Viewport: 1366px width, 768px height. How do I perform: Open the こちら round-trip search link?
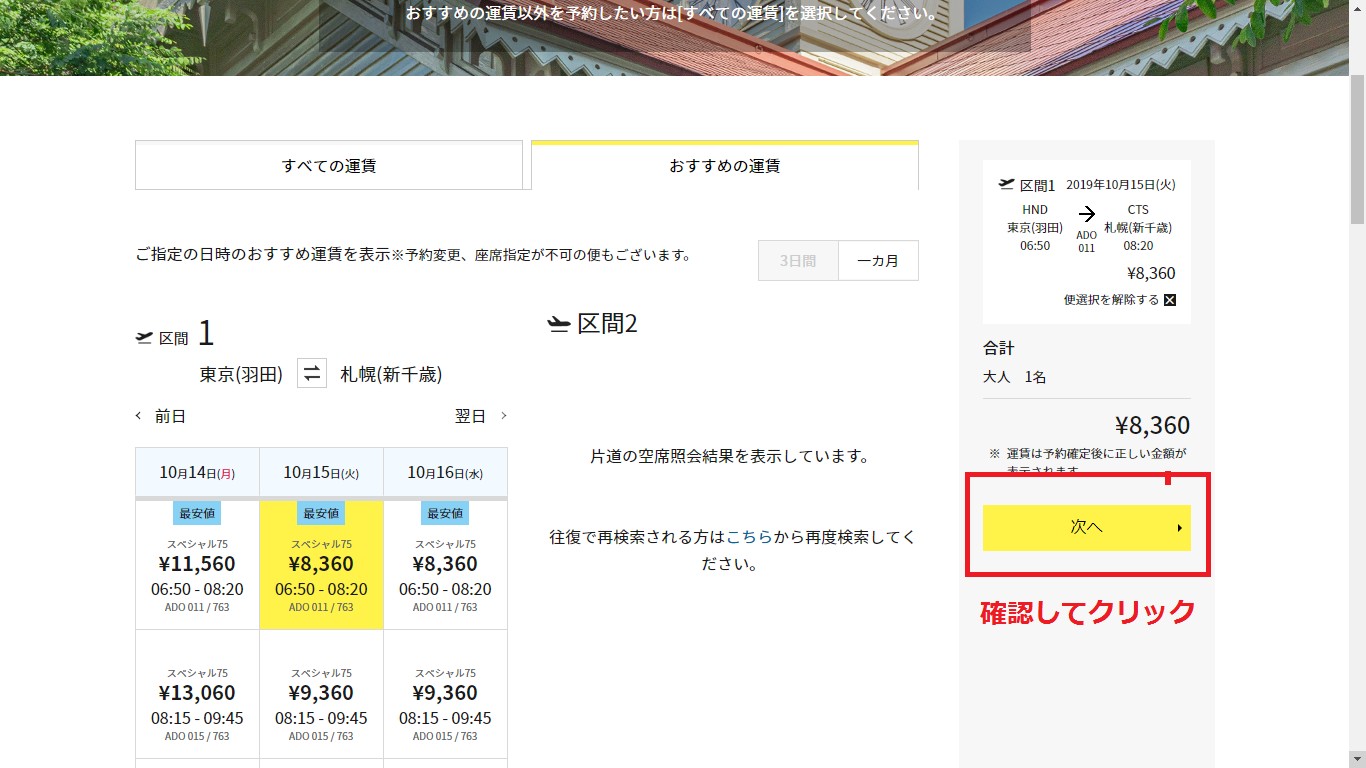tap(749, 537)
